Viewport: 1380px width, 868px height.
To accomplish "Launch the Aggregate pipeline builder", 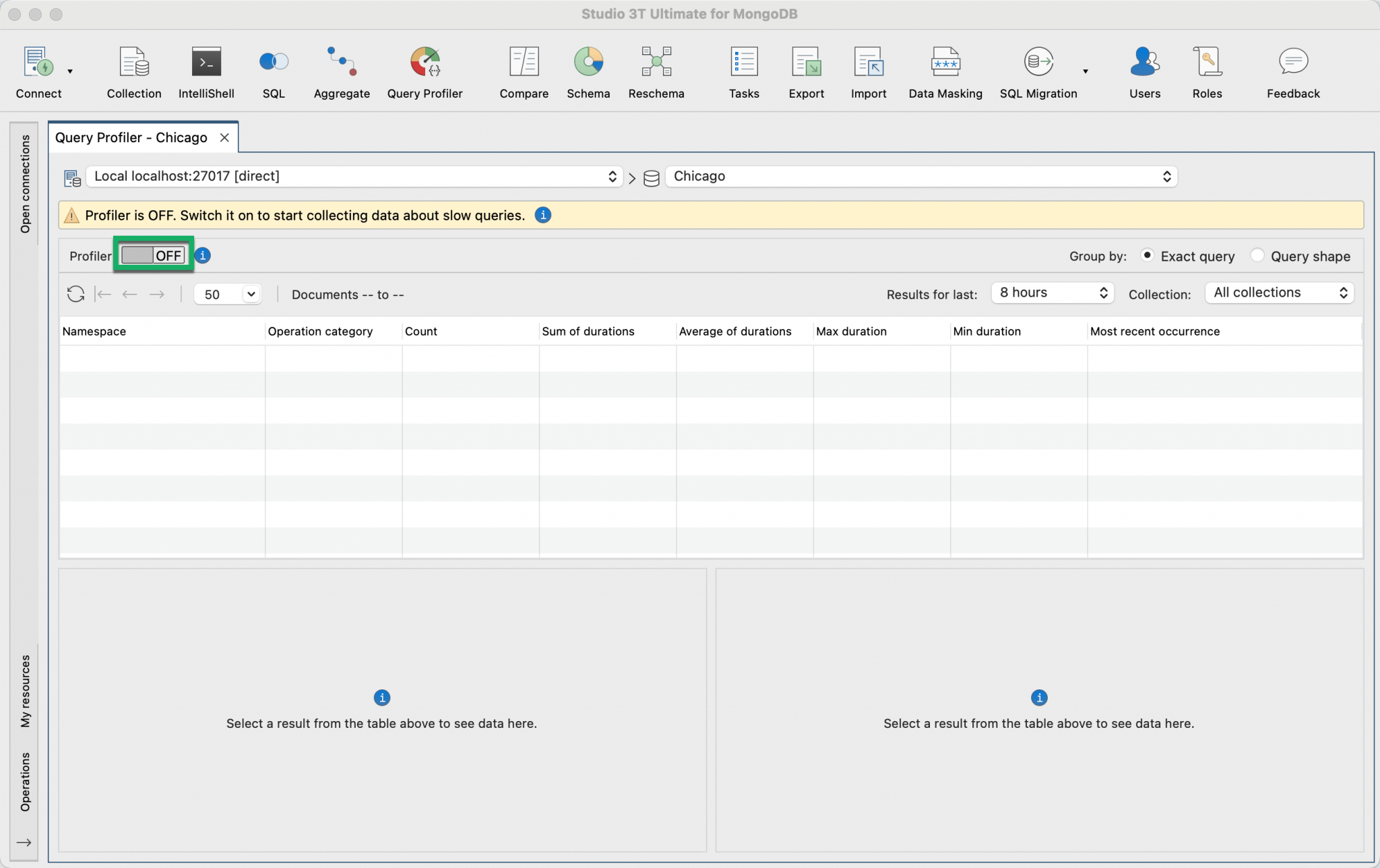I will coord(341,71).
